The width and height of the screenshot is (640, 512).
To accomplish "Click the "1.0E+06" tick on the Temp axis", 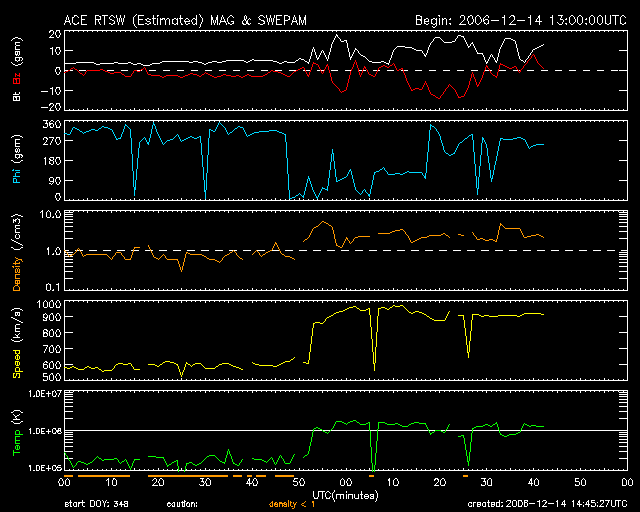I will click(x=45, y=431).
